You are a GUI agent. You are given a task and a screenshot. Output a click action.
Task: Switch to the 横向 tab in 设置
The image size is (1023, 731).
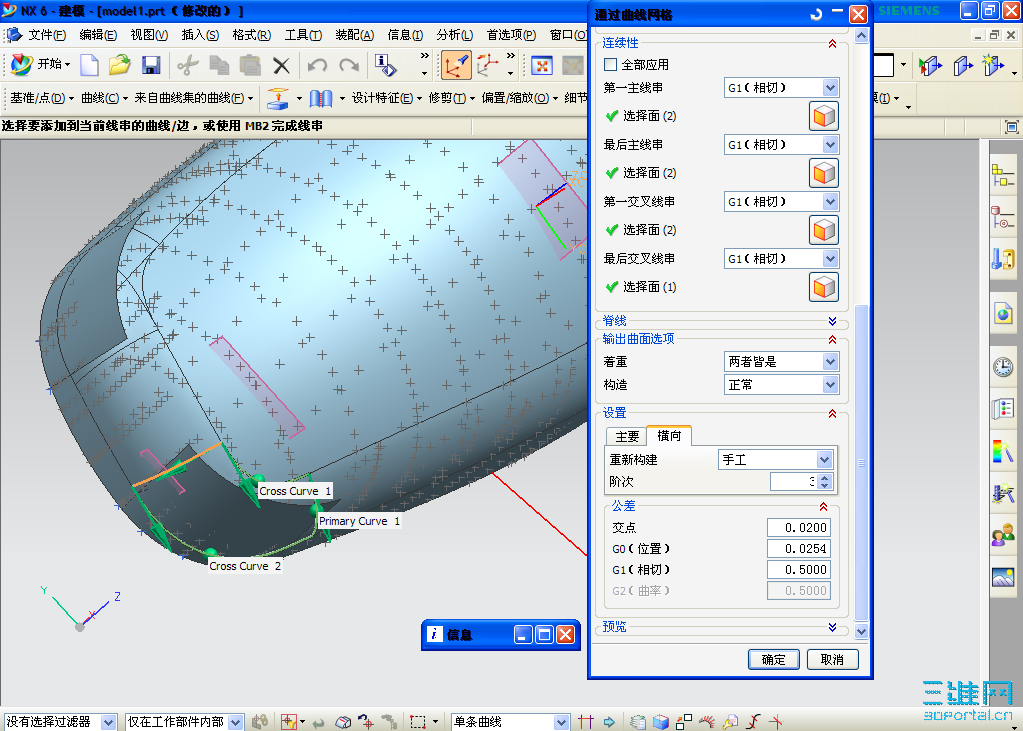pyautogui.click(x=669, y=435)
